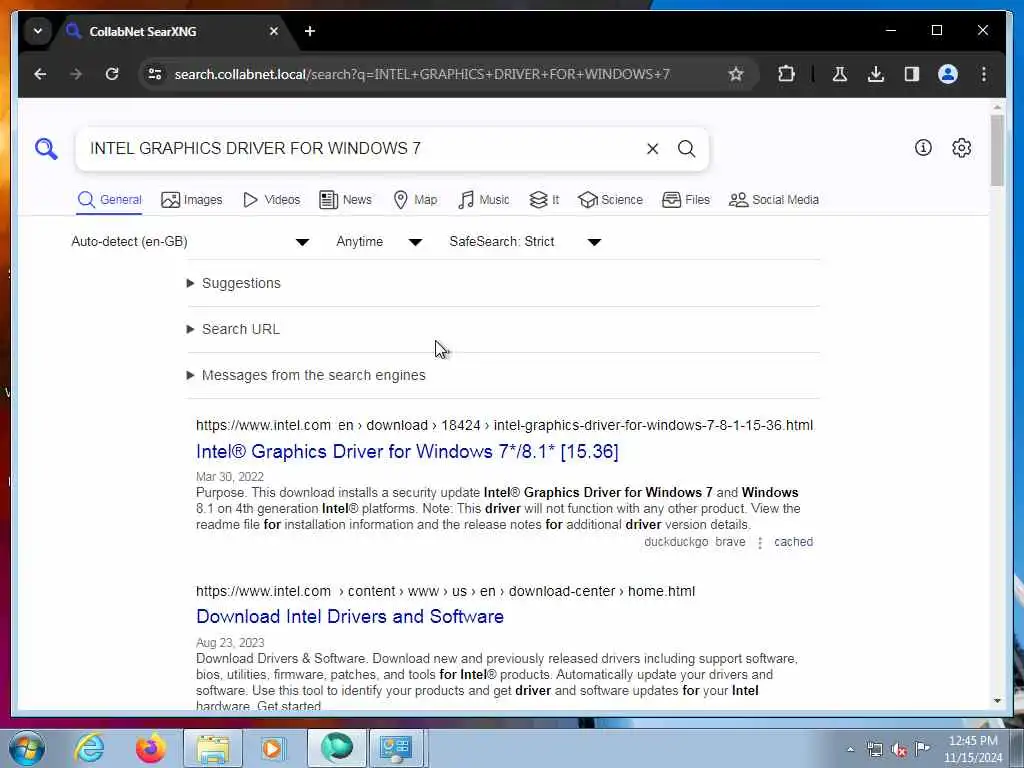
Task: Open Download Intel Drivers and Software result
Action: 350,616
